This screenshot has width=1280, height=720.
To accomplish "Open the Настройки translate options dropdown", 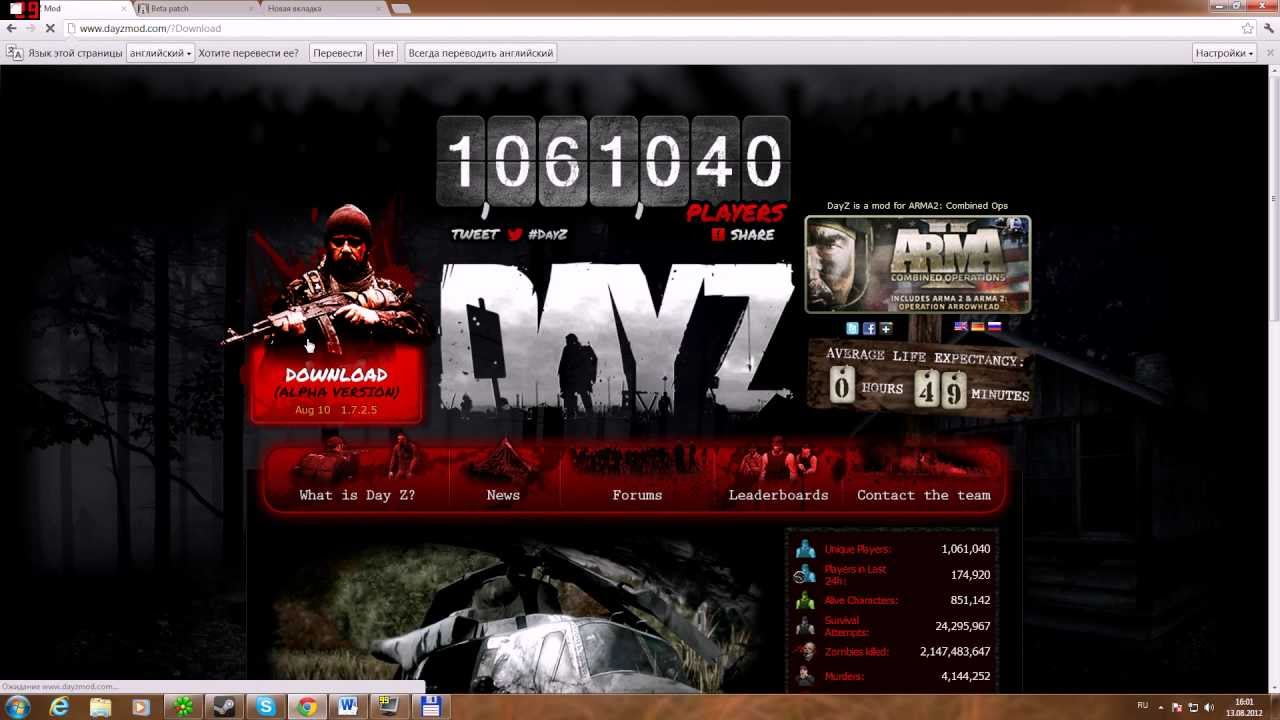I will point(1224,53).
